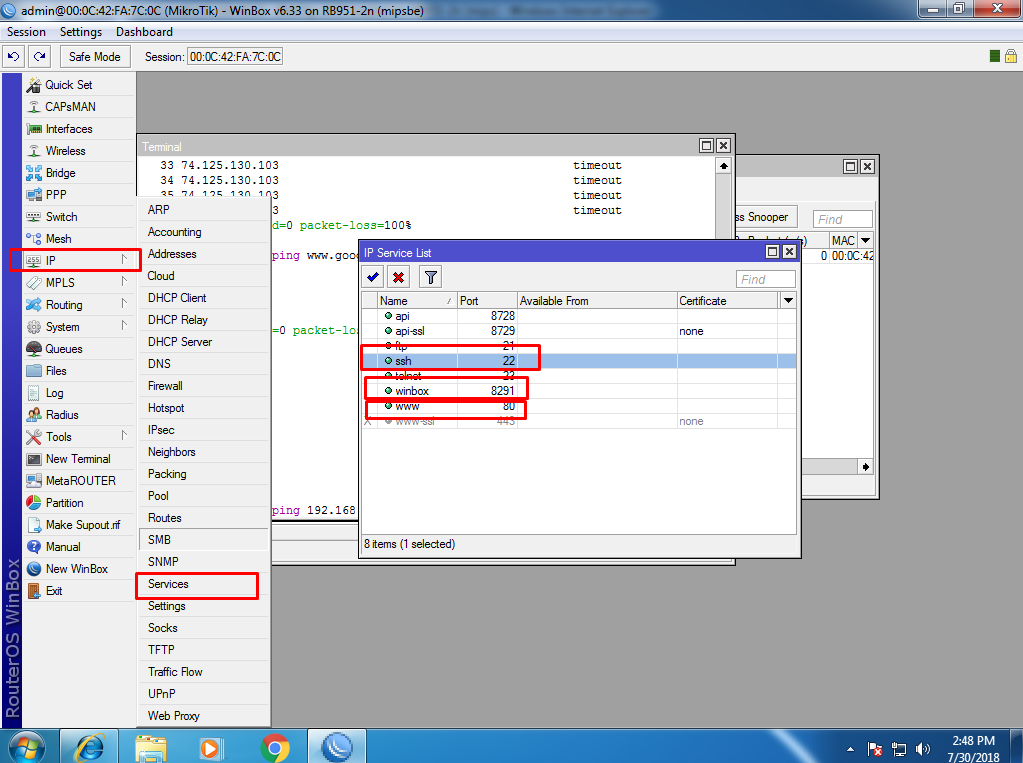Screen dimensions: 1023x763
Task: Open Radius in sidebar
Action: 79,414
